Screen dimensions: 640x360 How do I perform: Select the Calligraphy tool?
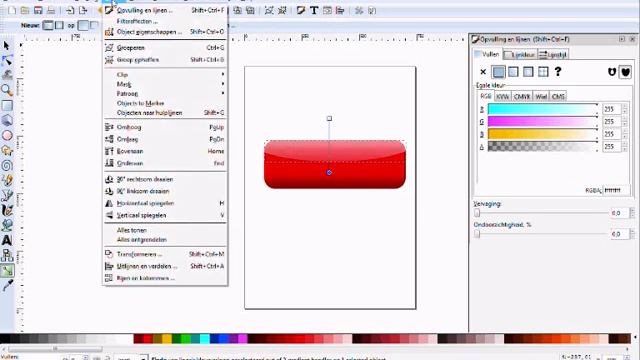pyautogui.click(x=7, y=210)
